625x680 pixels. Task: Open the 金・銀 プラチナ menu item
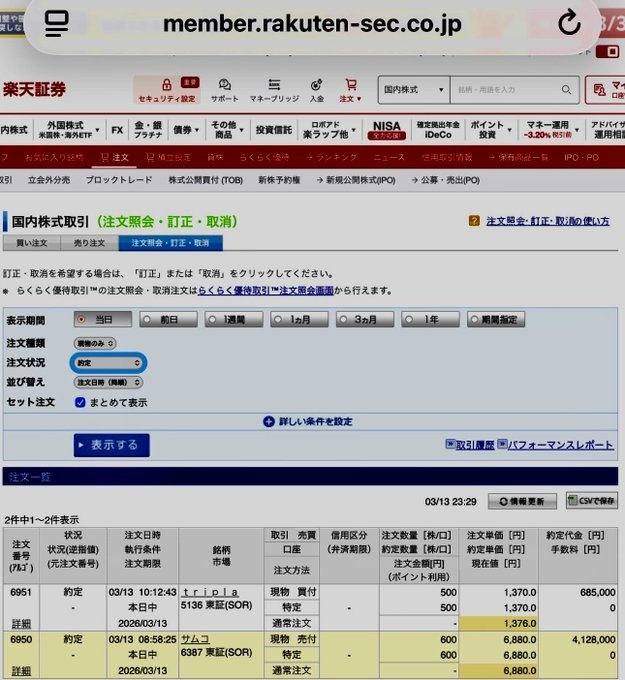click(x=148, y=130)
